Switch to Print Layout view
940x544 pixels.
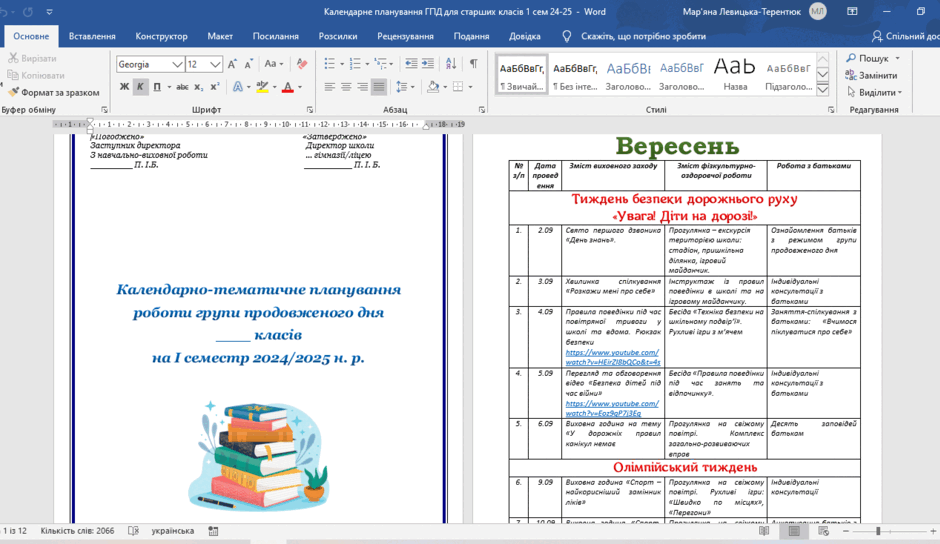click(x=794, y=531)
